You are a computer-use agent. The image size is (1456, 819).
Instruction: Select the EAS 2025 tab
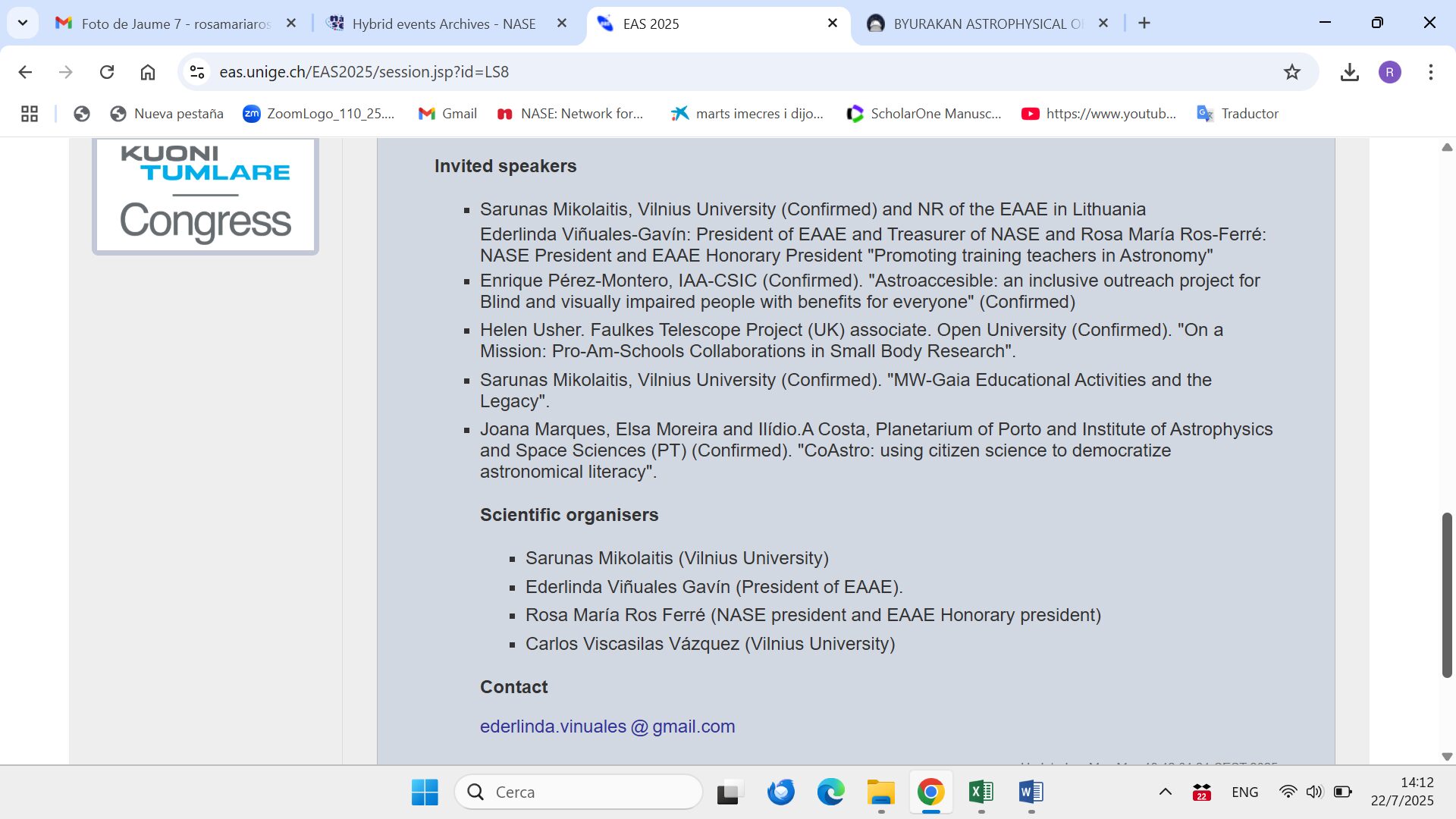717,24
